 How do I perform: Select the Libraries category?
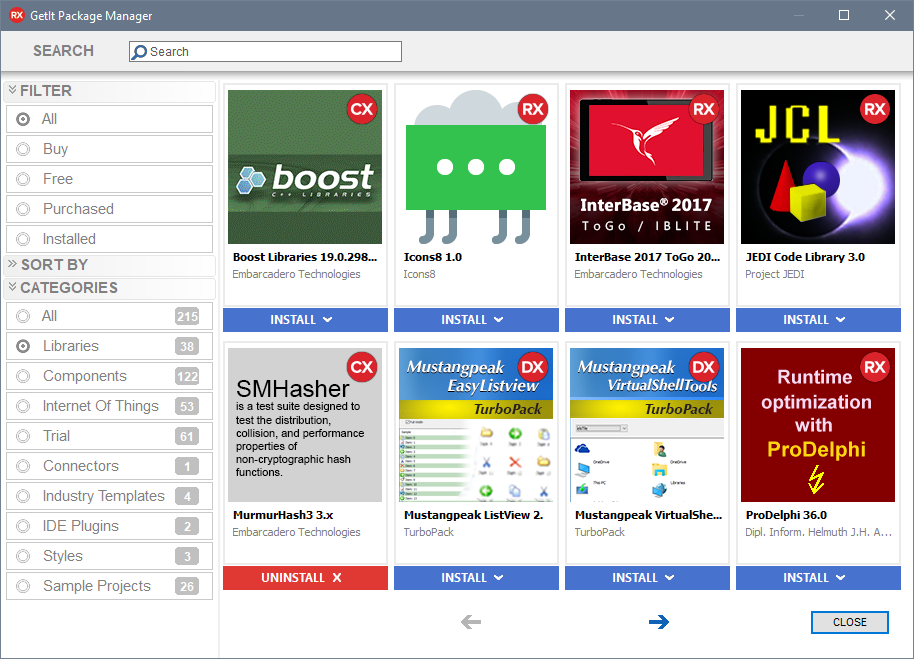tap(110, 346)
